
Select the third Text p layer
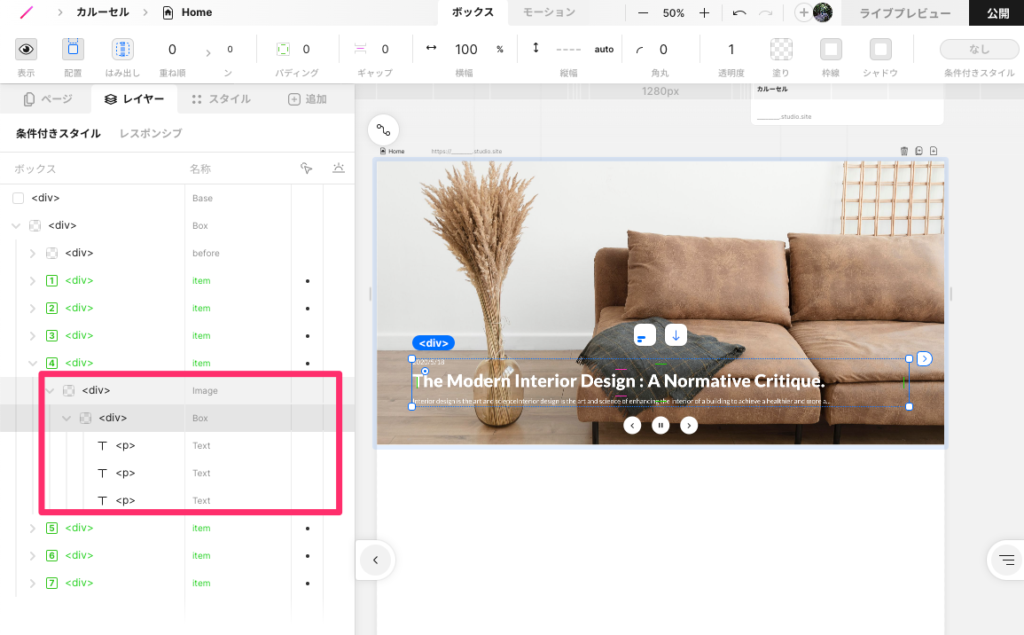tap(178, 500)
